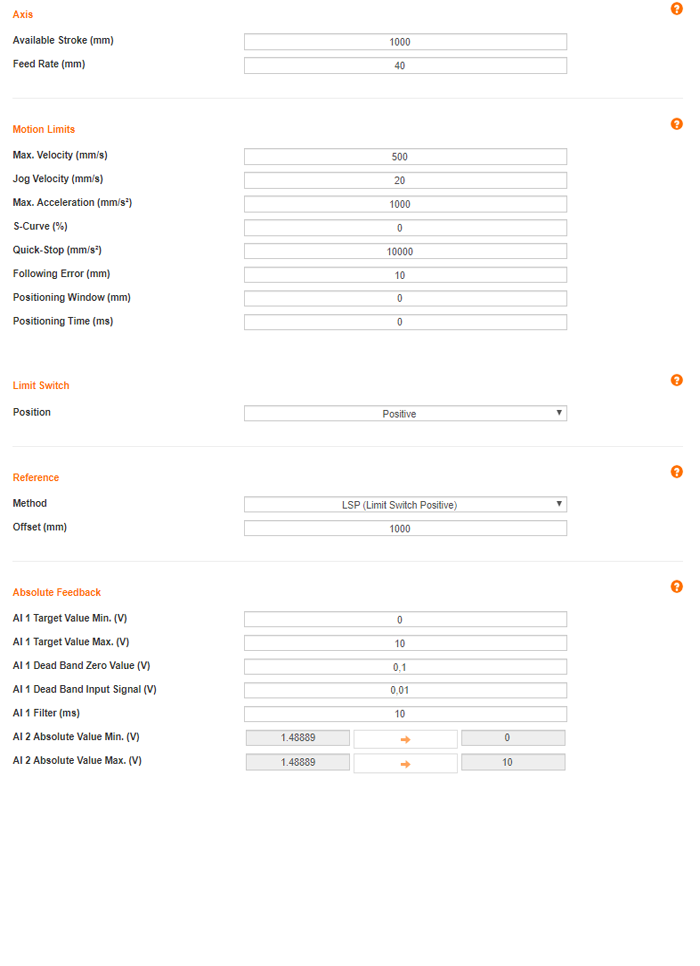Open help for the Motion Limits section
Viewport: 700px width, 966px height.
click(677, 124)
